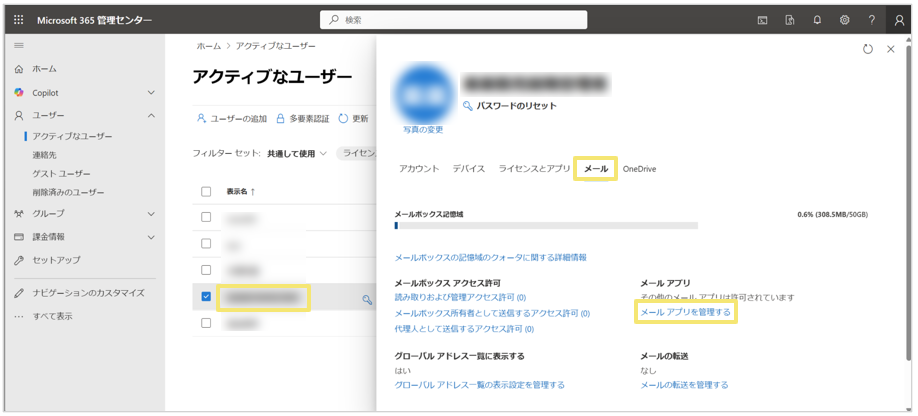
Task: Open the Cloud Shell icon in header
Action: pos(763,20)
